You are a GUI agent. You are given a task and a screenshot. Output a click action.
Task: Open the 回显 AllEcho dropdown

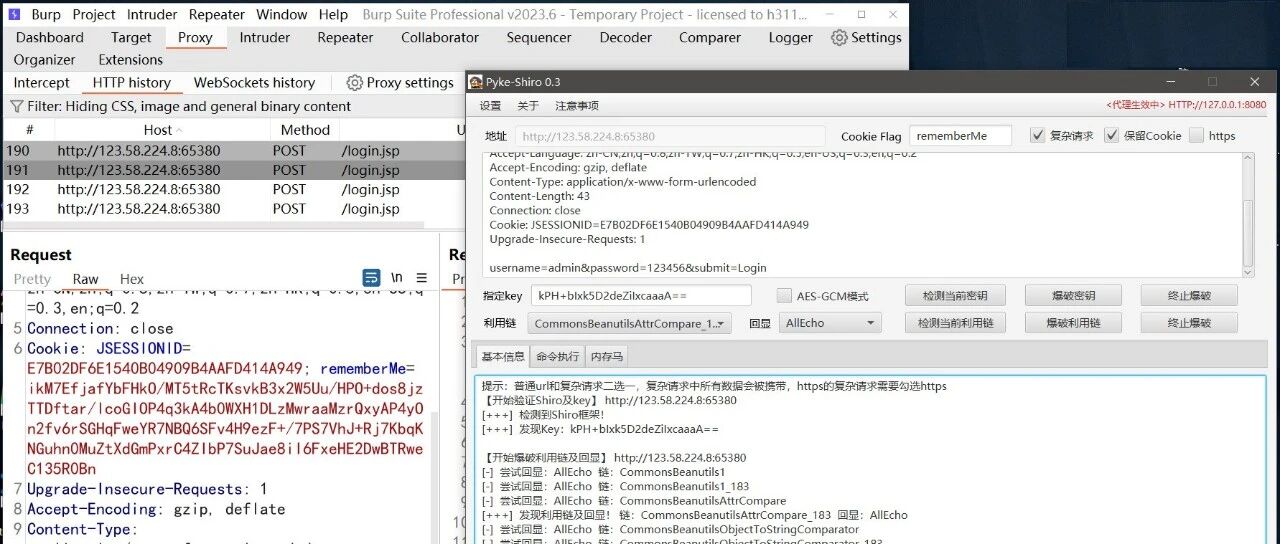click(830, 323)
